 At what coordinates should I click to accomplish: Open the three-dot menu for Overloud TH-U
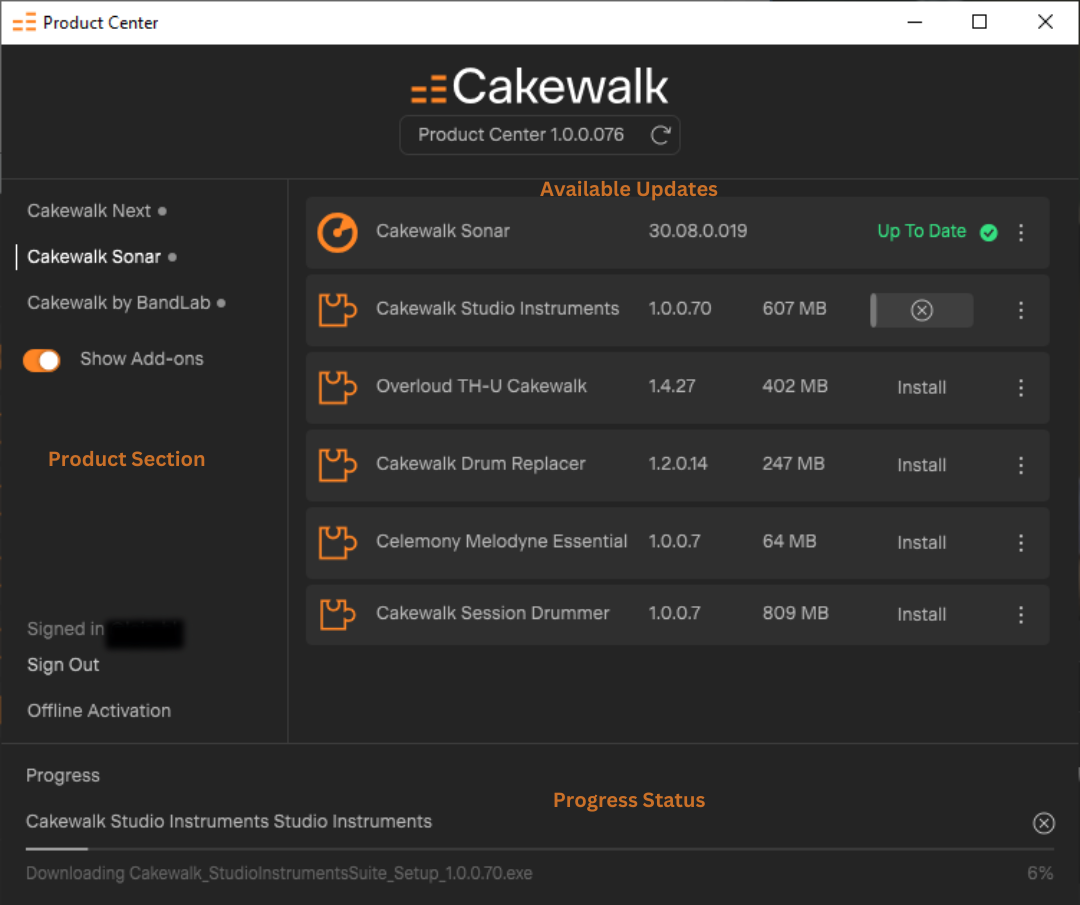point(1021,388)
